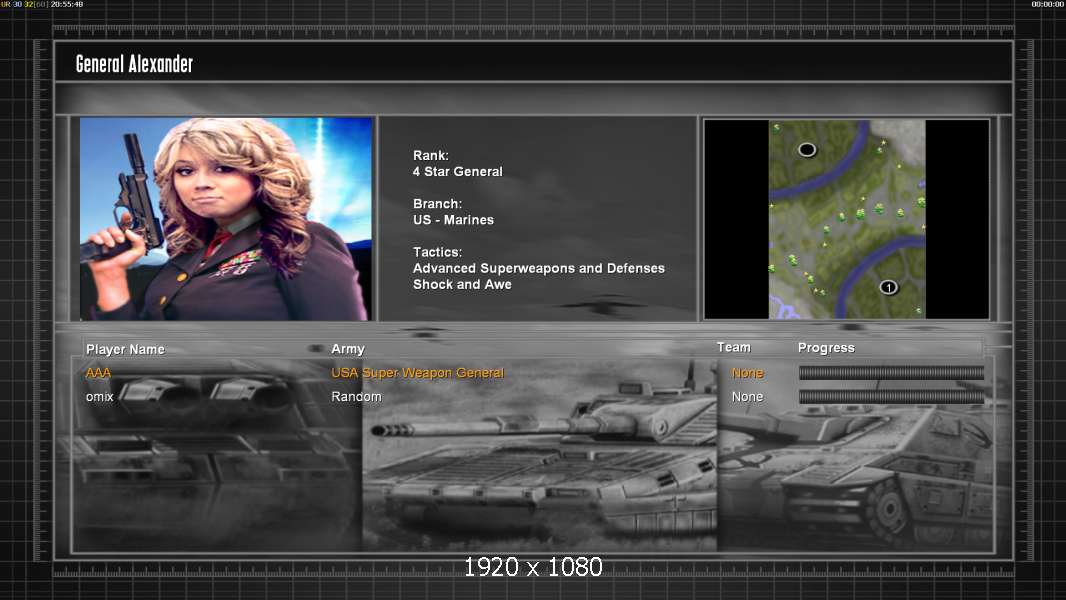
Task: Click the Progress column header
Action: click(826, 348)
